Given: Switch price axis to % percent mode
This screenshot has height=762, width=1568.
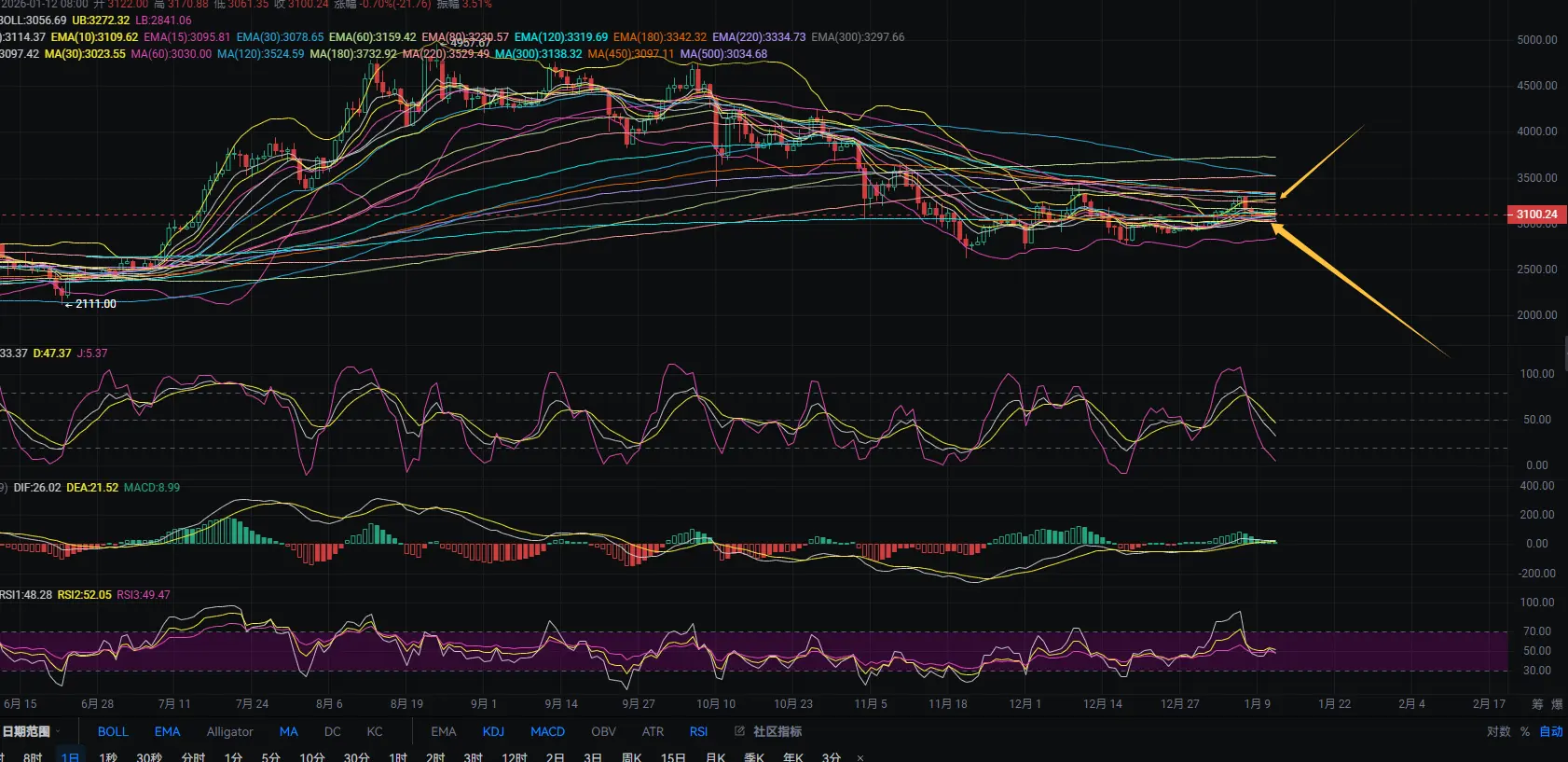Looking at the screenshot, I should (x=1525, y=731).
